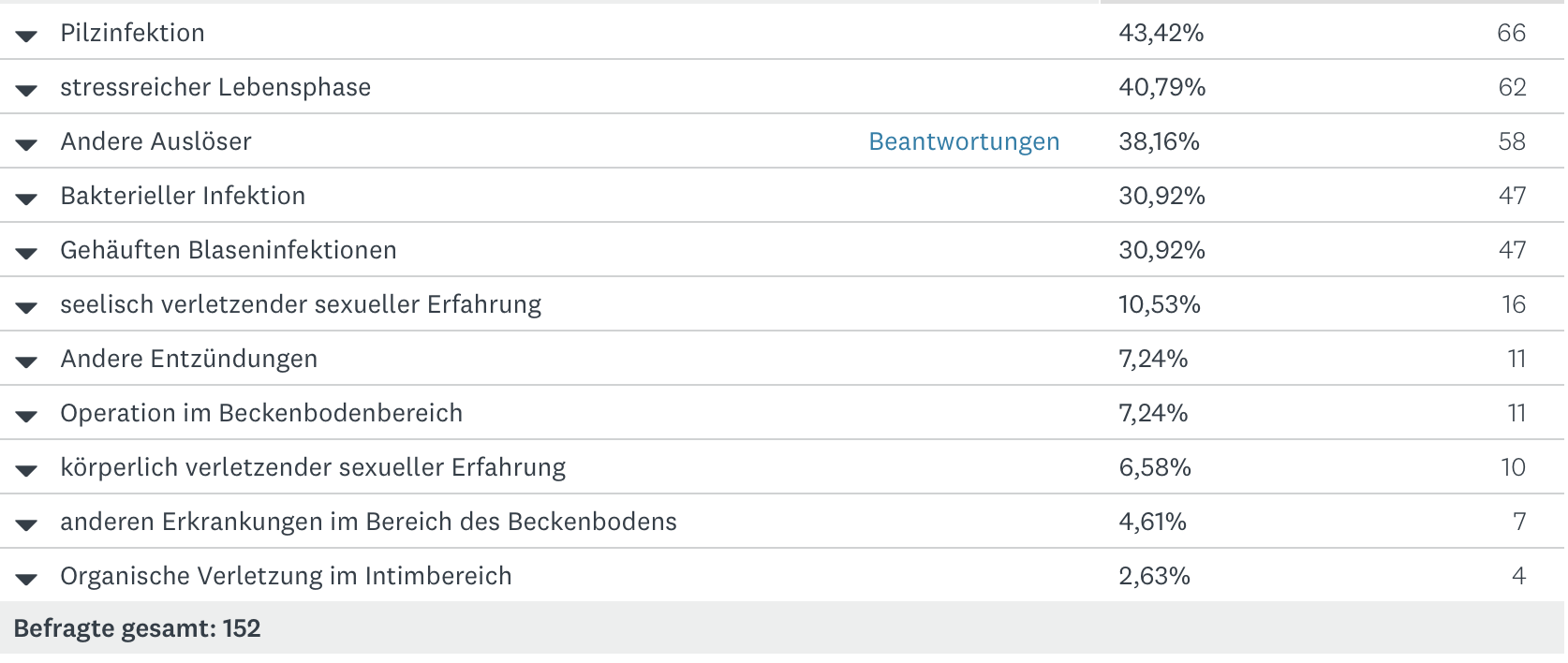
Task: Select the Pilzinfektion answer label
Action: [x=132, y=33]
